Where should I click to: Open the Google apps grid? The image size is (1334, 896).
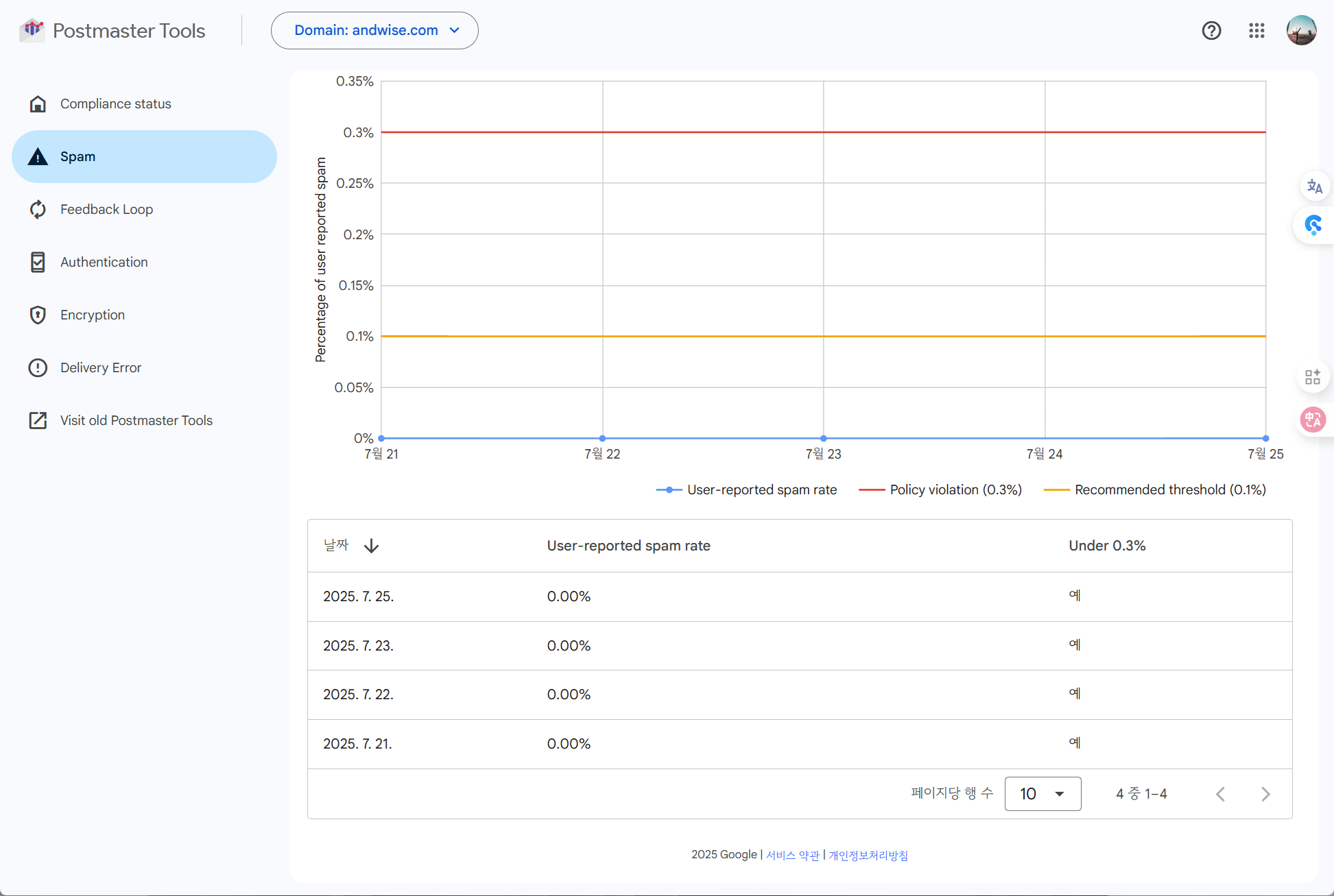coord(1256,30)
